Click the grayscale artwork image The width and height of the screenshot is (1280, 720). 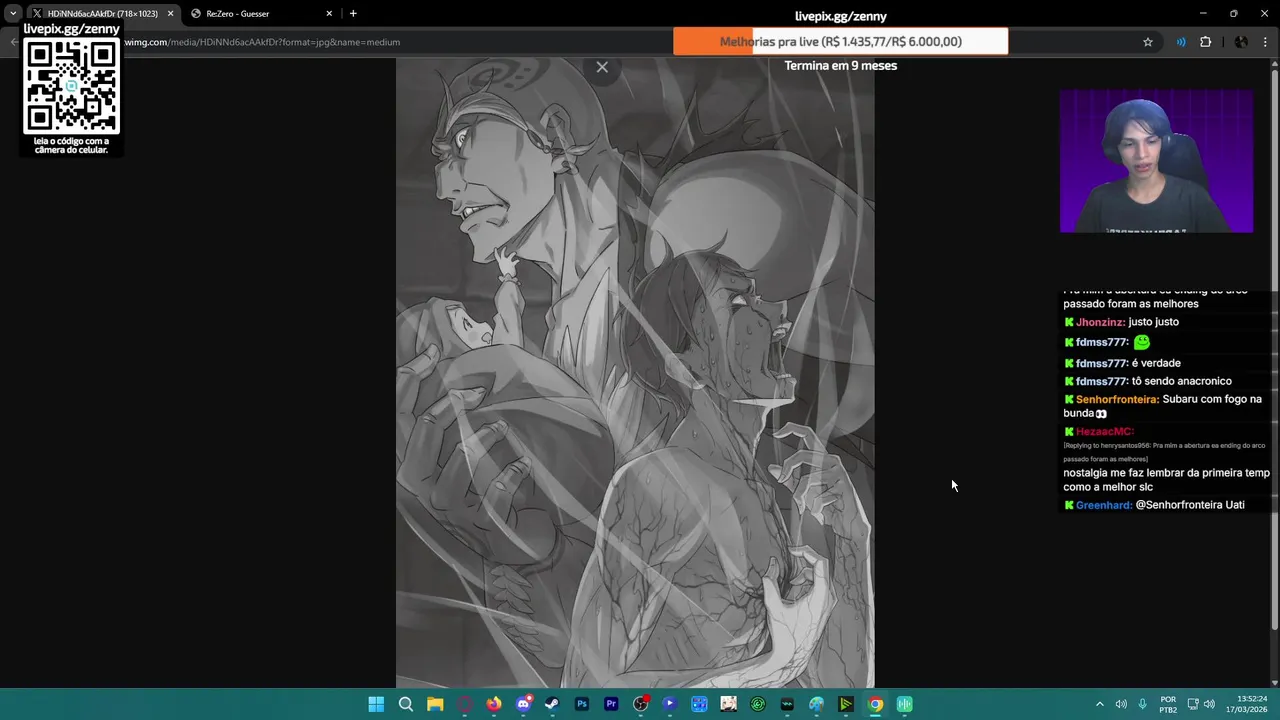(635, 372)
